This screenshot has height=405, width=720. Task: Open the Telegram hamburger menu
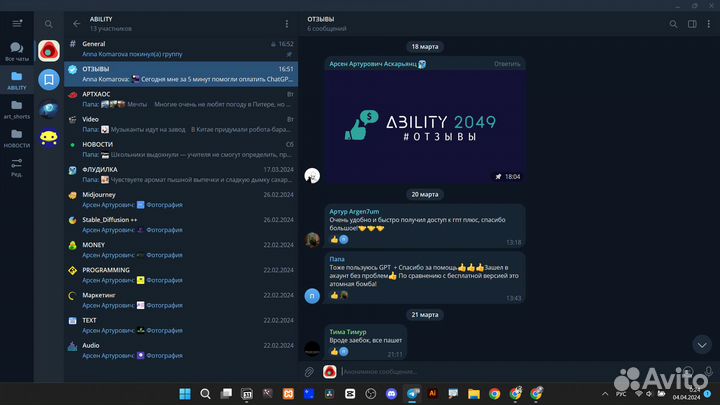click(17, 23)
